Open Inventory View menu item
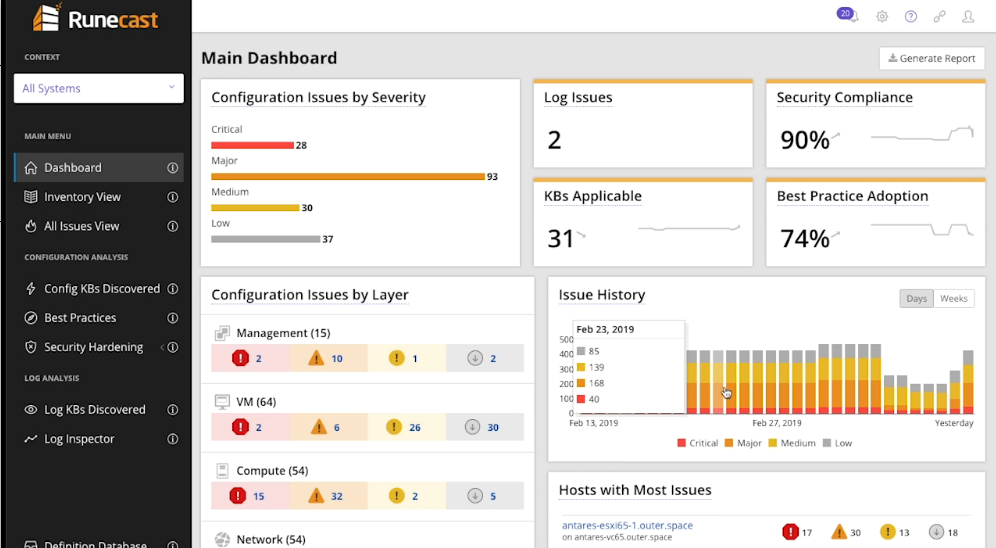Screen dimensions: 996x548 tap(98, 197)
